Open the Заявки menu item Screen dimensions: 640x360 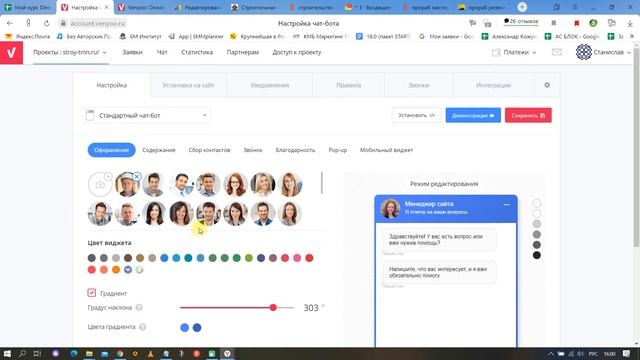(x=132, y=52)
